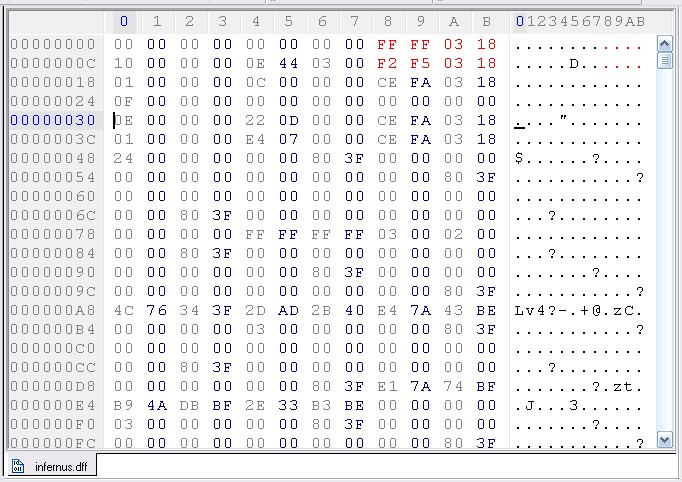682x482 pixels.
Task: Click column header 4 in hex pane
Action: coord(256,21)
